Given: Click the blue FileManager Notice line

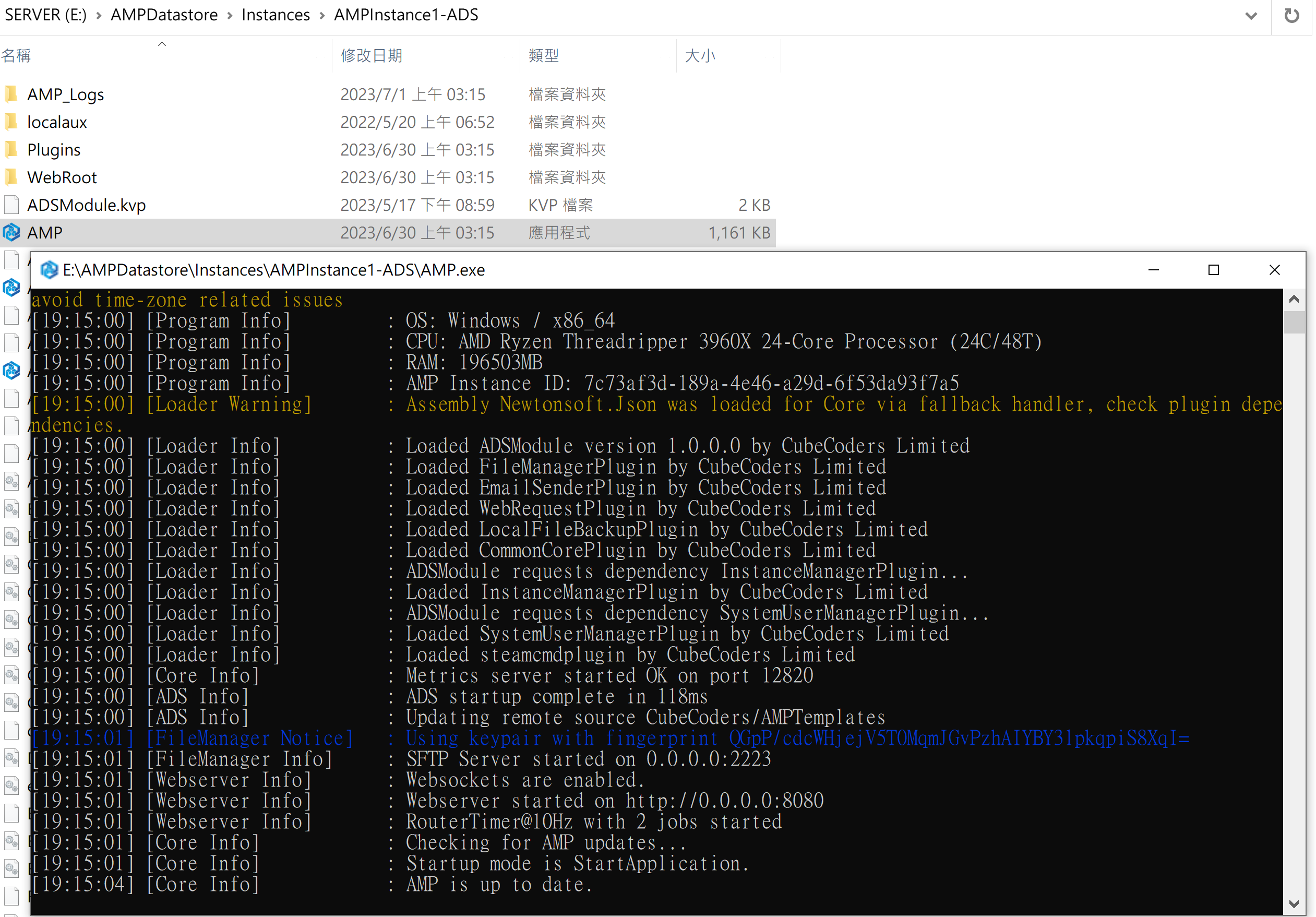Looking at the screenshot, I should coord(611,737).
